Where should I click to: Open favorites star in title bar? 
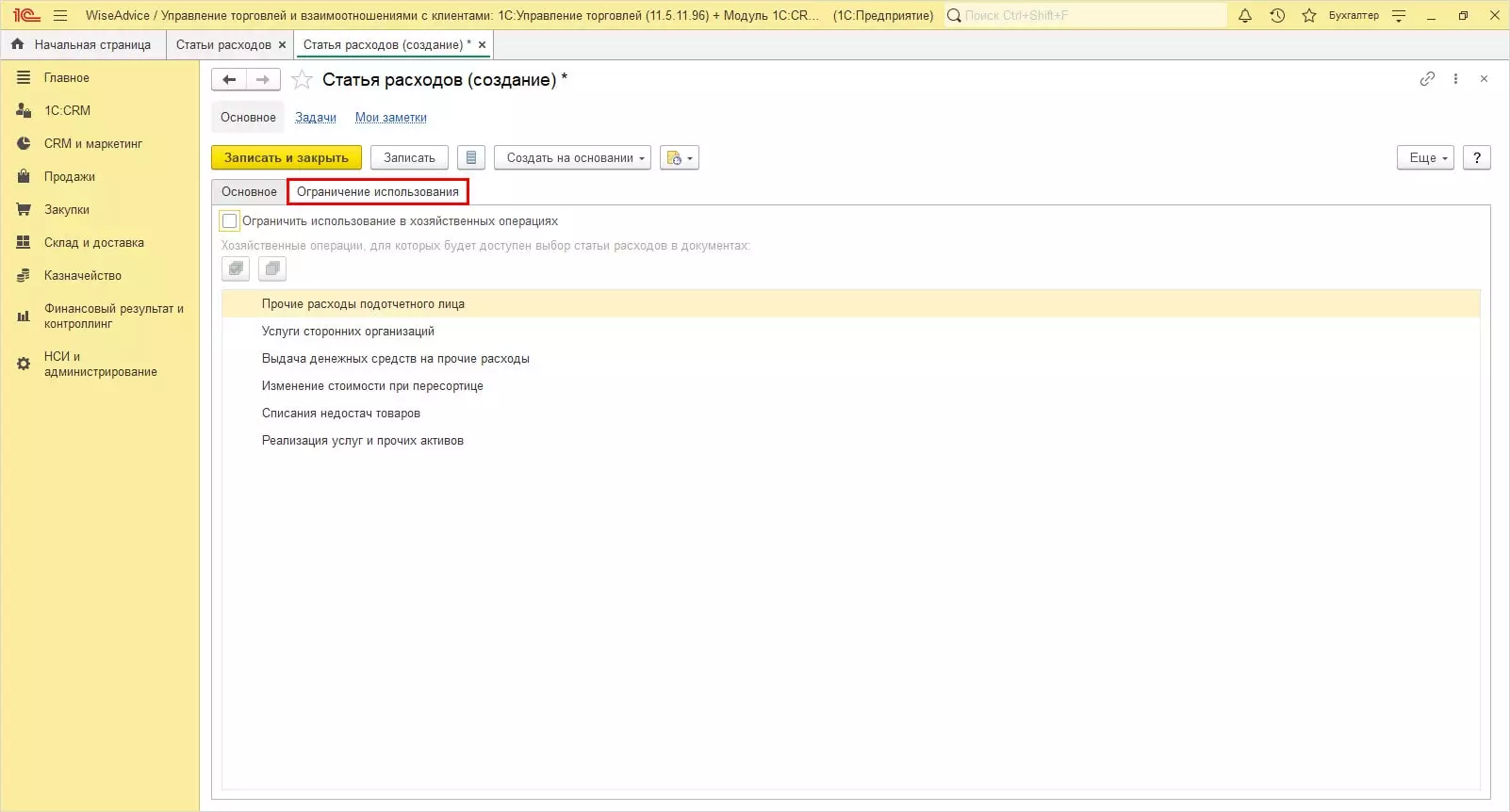1309,15
